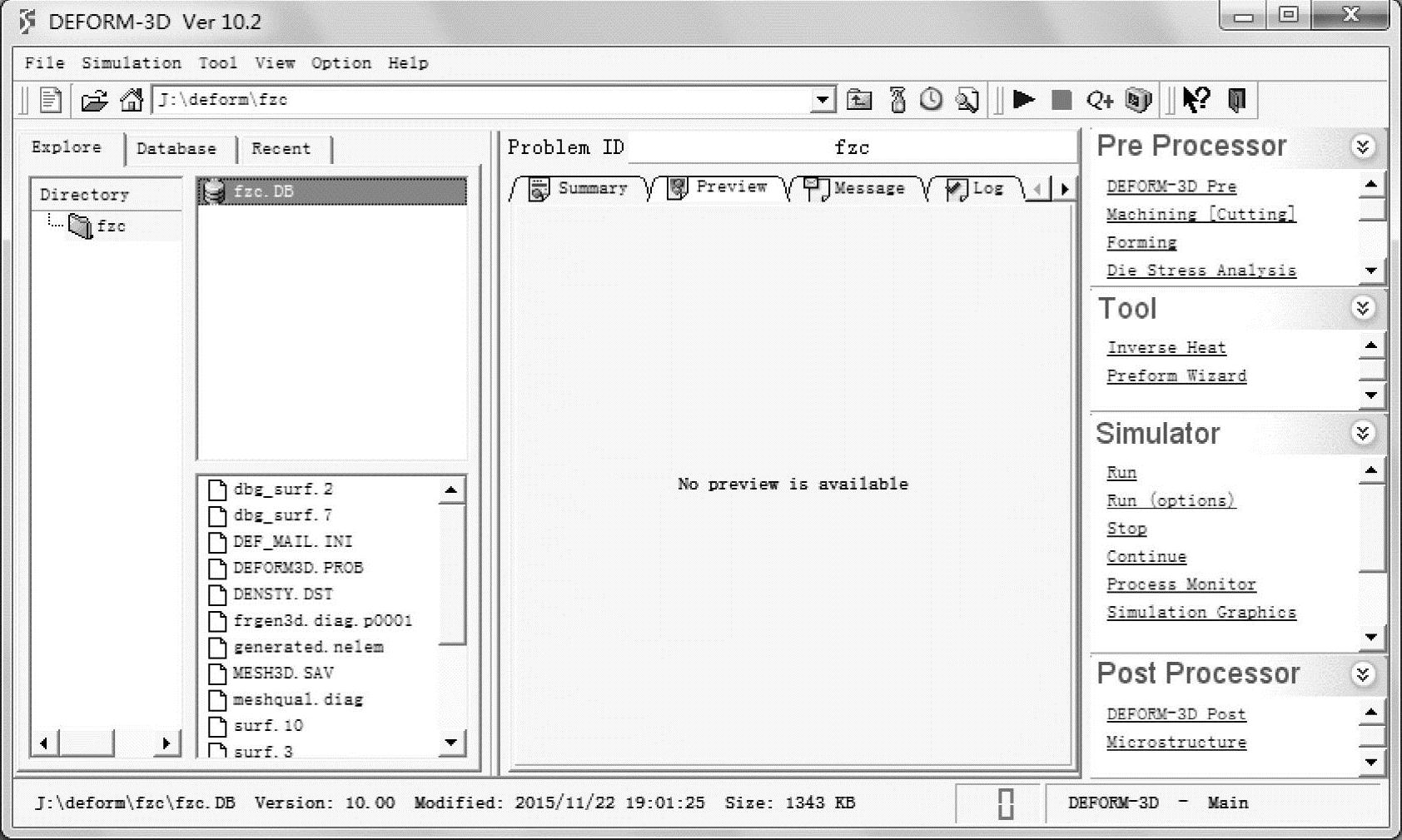This screenshot has width=1402, height=840.
Task: Click the up-one-folder icon
Action: pyautogui.click(x=859, y=100)
